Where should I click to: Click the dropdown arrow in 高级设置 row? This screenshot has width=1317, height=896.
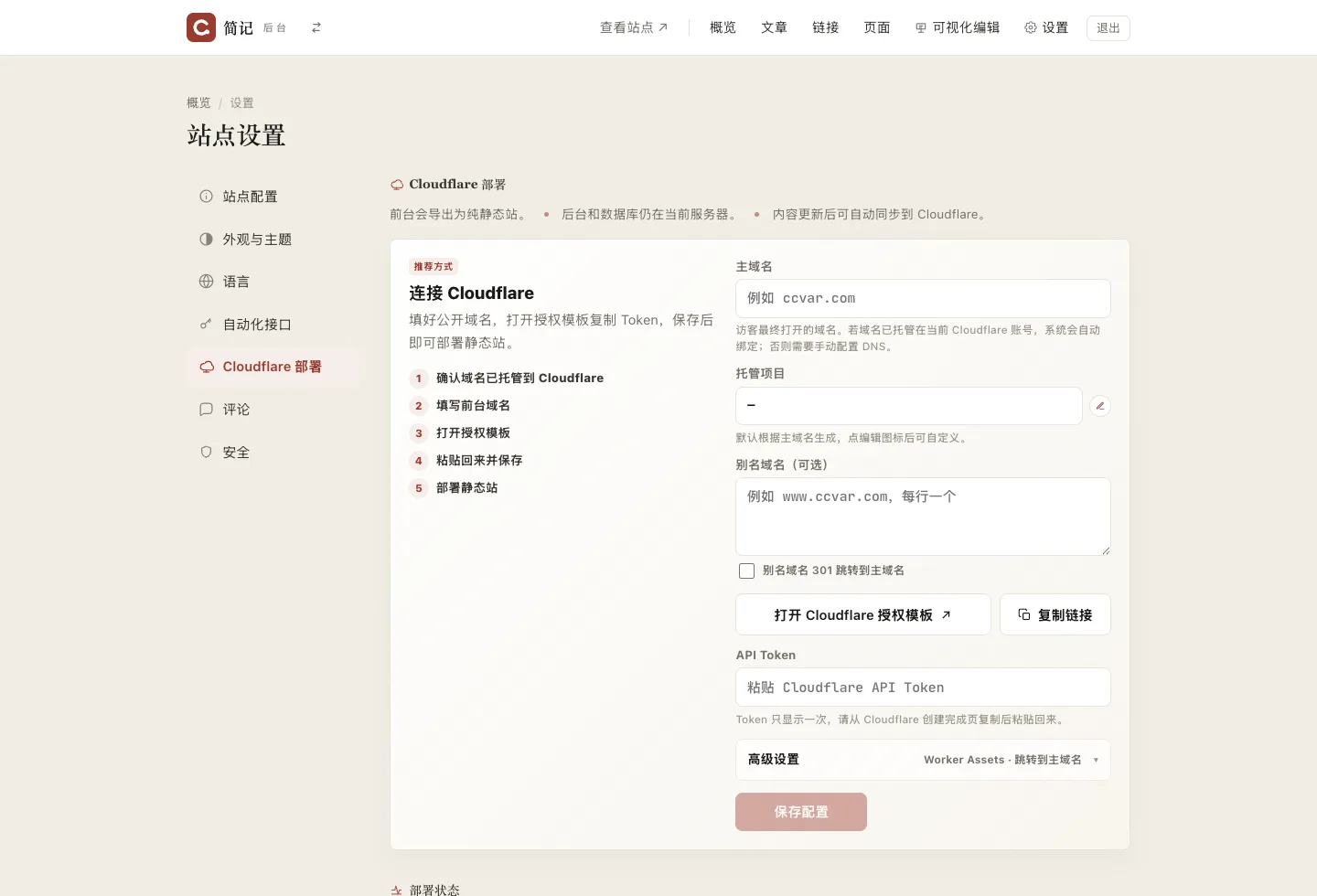coord(1096,760)
